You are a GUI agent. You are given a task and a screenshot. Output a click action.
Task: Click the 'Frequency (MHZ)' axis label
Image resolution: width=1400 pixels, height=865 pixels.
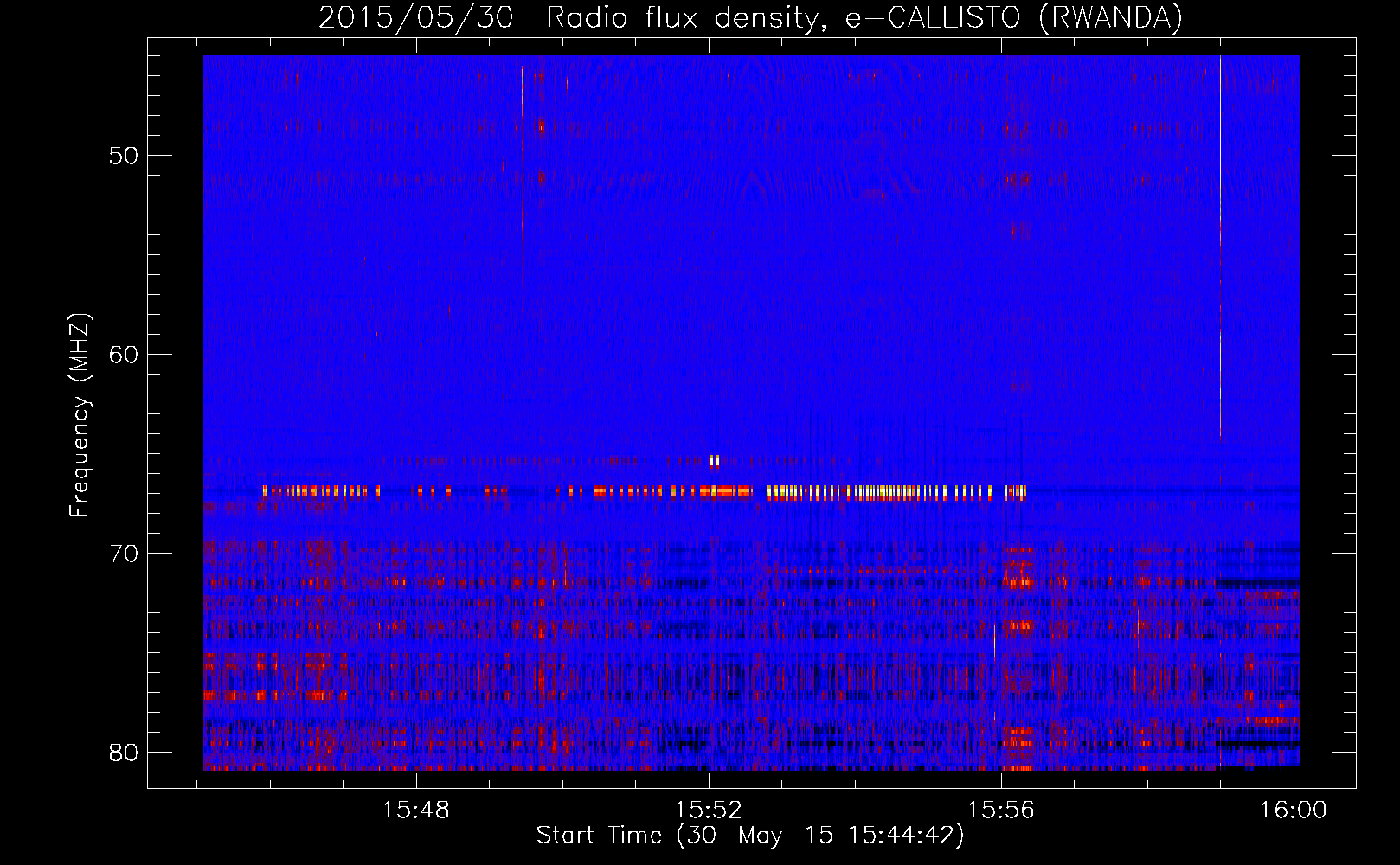[x=80, y=414]
